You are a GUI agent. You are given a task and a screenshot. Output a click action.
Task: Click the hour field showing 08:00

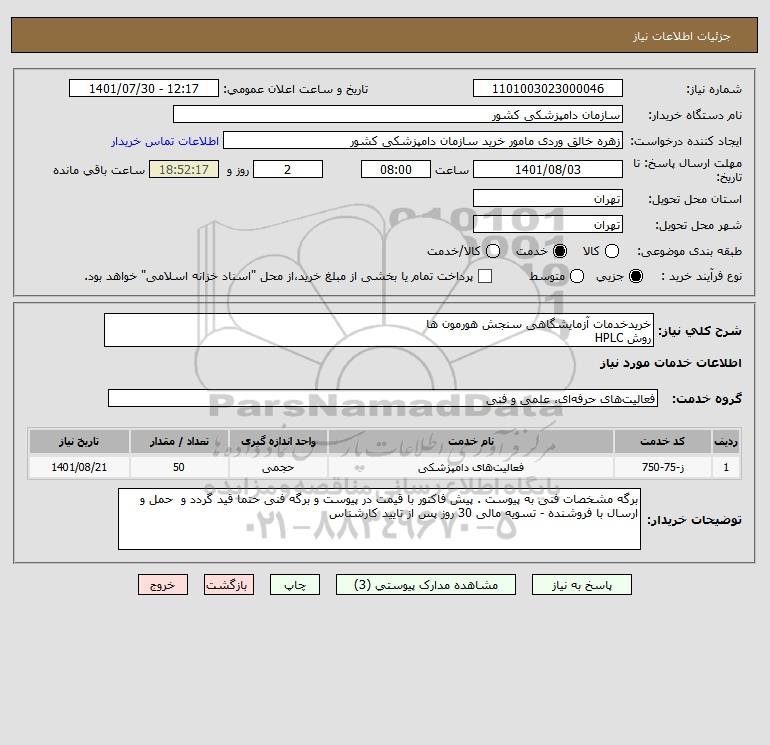[396, 169]
